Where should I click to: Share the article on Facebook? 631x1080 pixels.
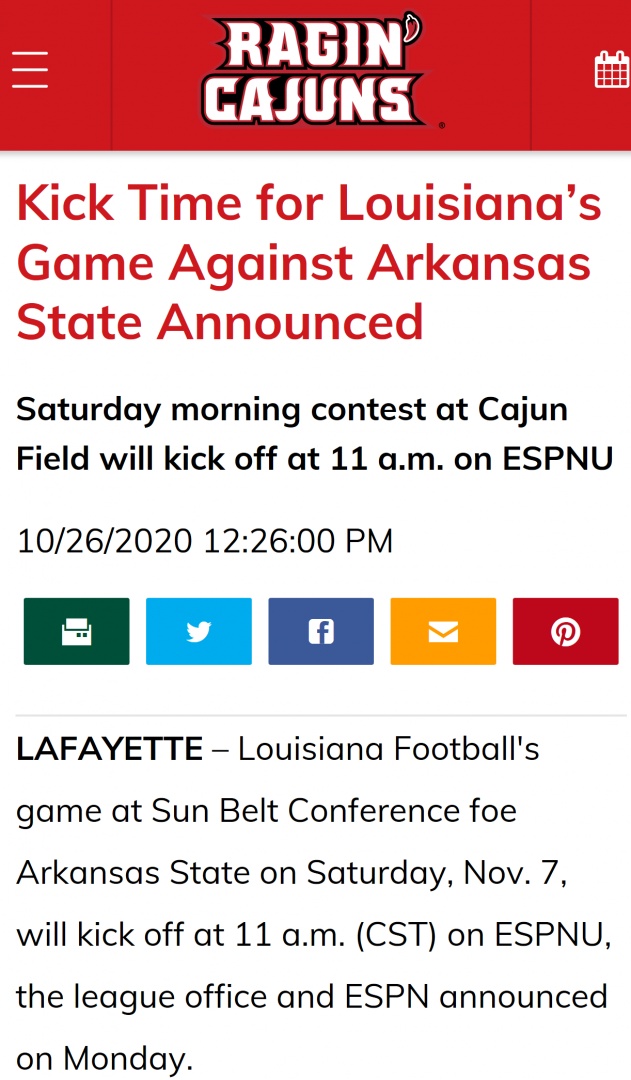(x=321, y=631)
